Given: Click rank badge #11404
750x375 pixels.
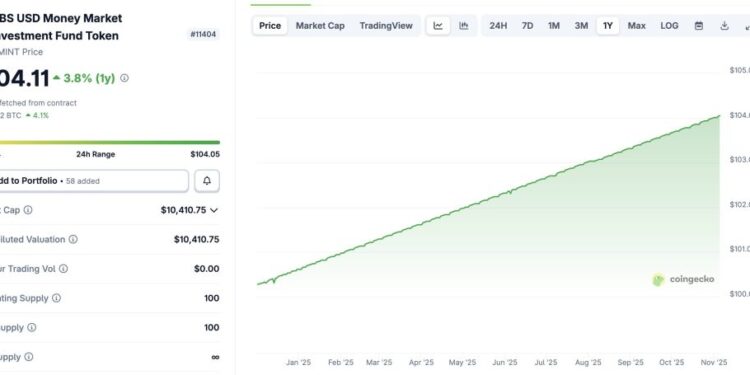Looking at the screenshot, I should (203, 34).
